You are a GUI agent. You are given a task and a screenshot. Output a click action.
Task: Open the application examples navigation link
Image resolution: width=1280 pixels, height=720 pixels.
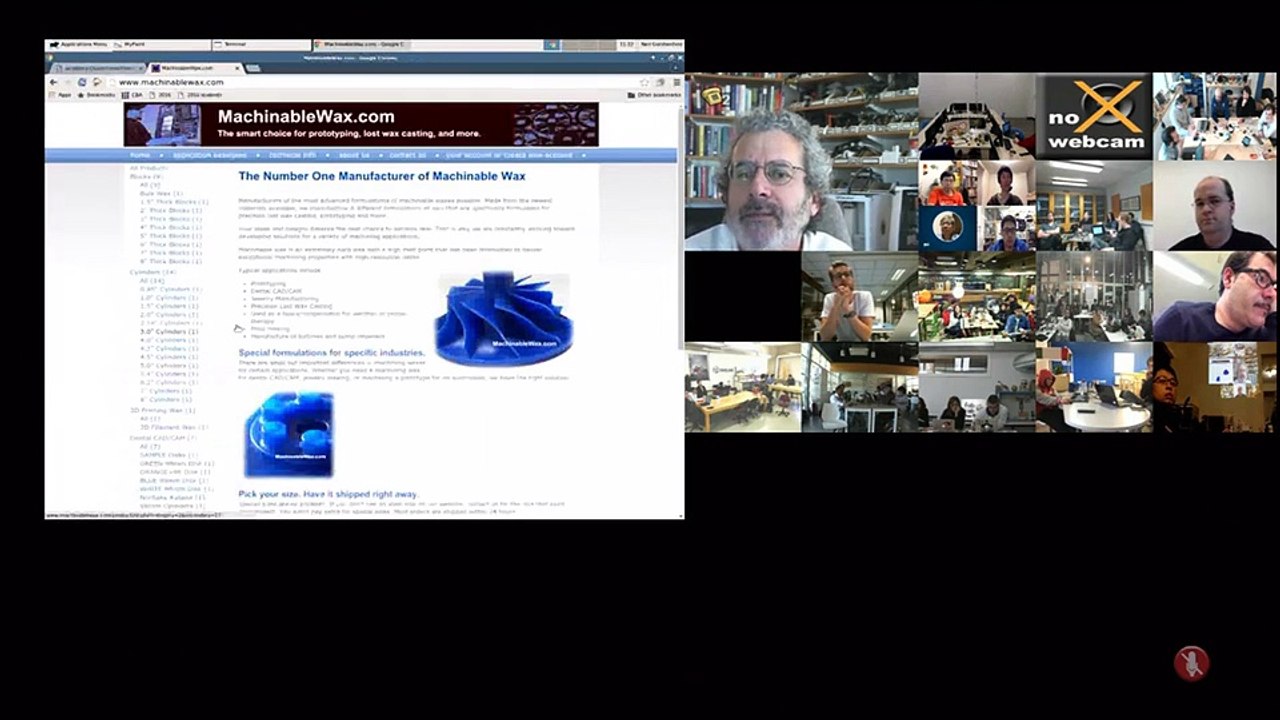coord(209,155)
